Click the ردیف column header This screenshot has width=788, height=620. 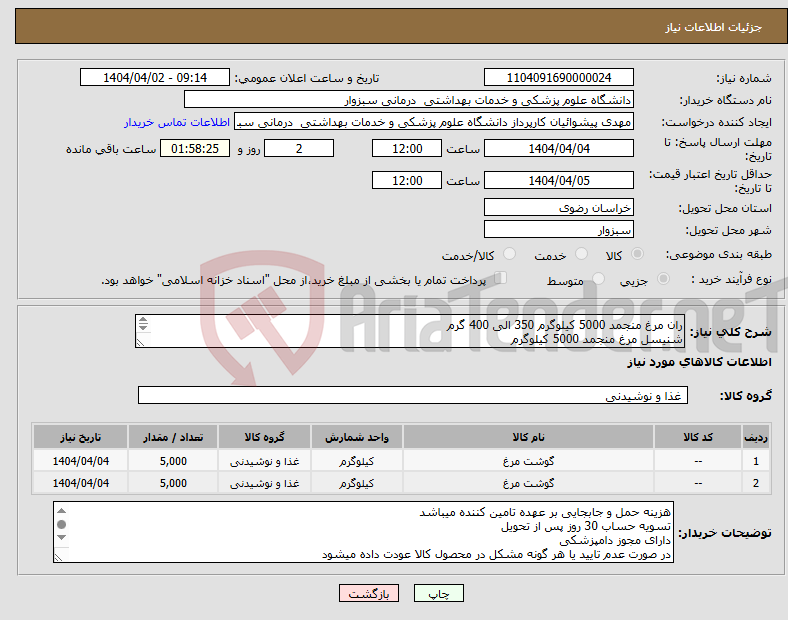click(x=756, y=437)
